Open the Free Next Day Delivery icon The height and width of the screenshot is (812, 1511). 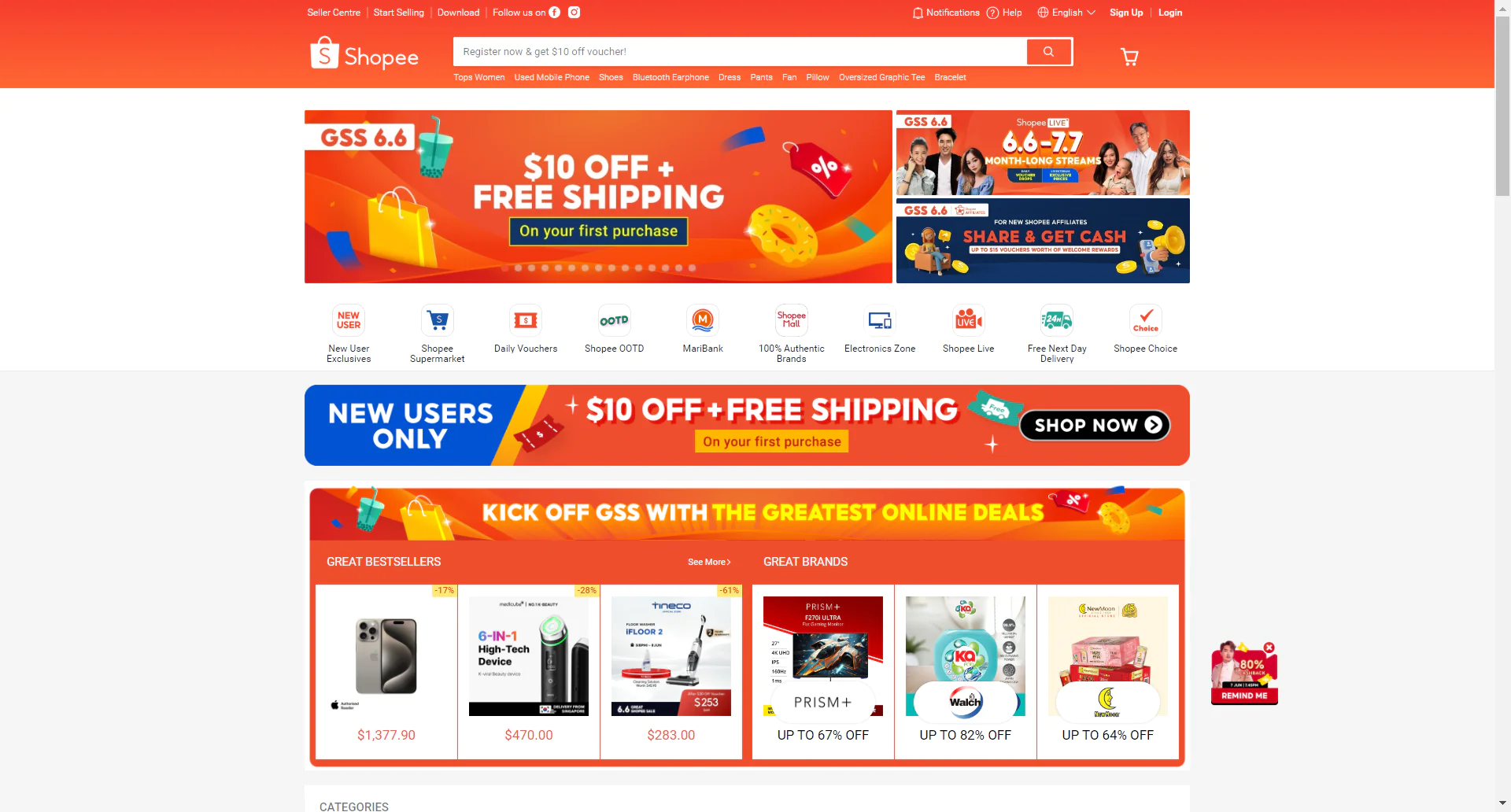[1057, 321]
